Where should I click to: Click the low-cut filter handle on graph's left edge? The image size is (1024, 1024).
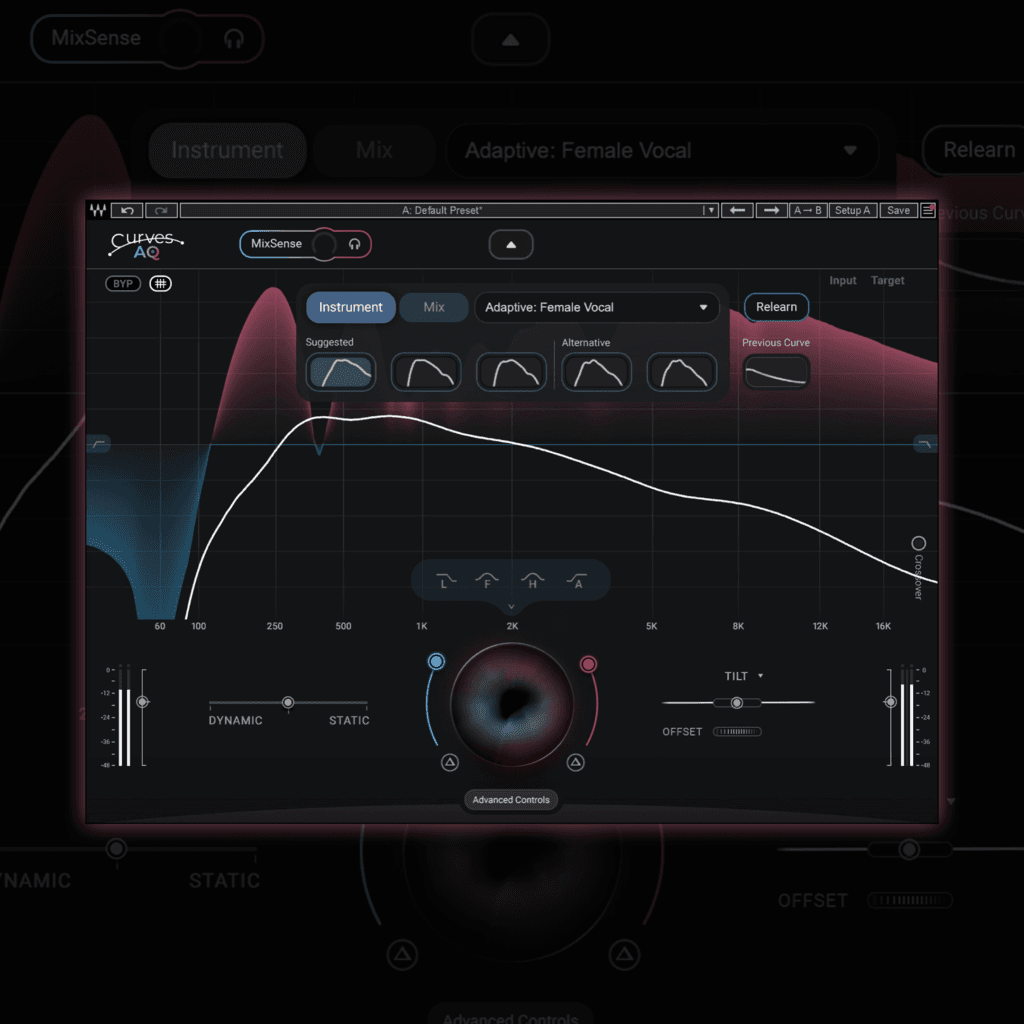99,444
